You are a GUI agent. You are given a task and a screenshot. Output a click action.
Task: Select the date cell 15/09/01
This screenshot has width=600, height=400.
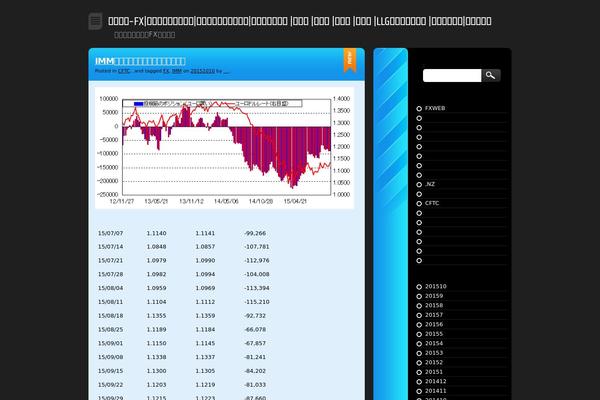point(110,343)
